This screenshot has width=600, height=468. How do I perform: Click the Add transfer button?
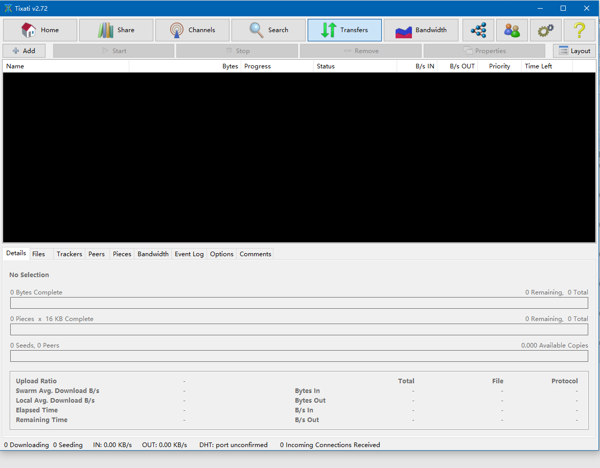point(24,50)
